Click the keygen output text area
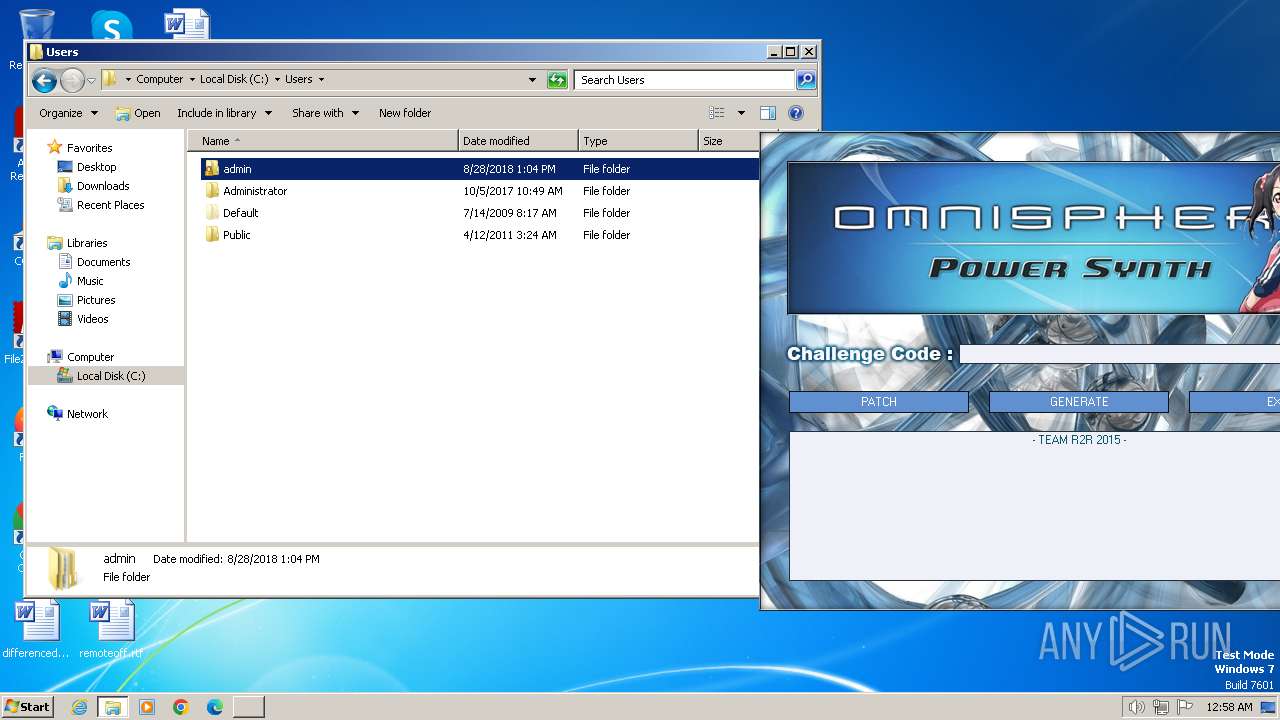 point(1034,506)
